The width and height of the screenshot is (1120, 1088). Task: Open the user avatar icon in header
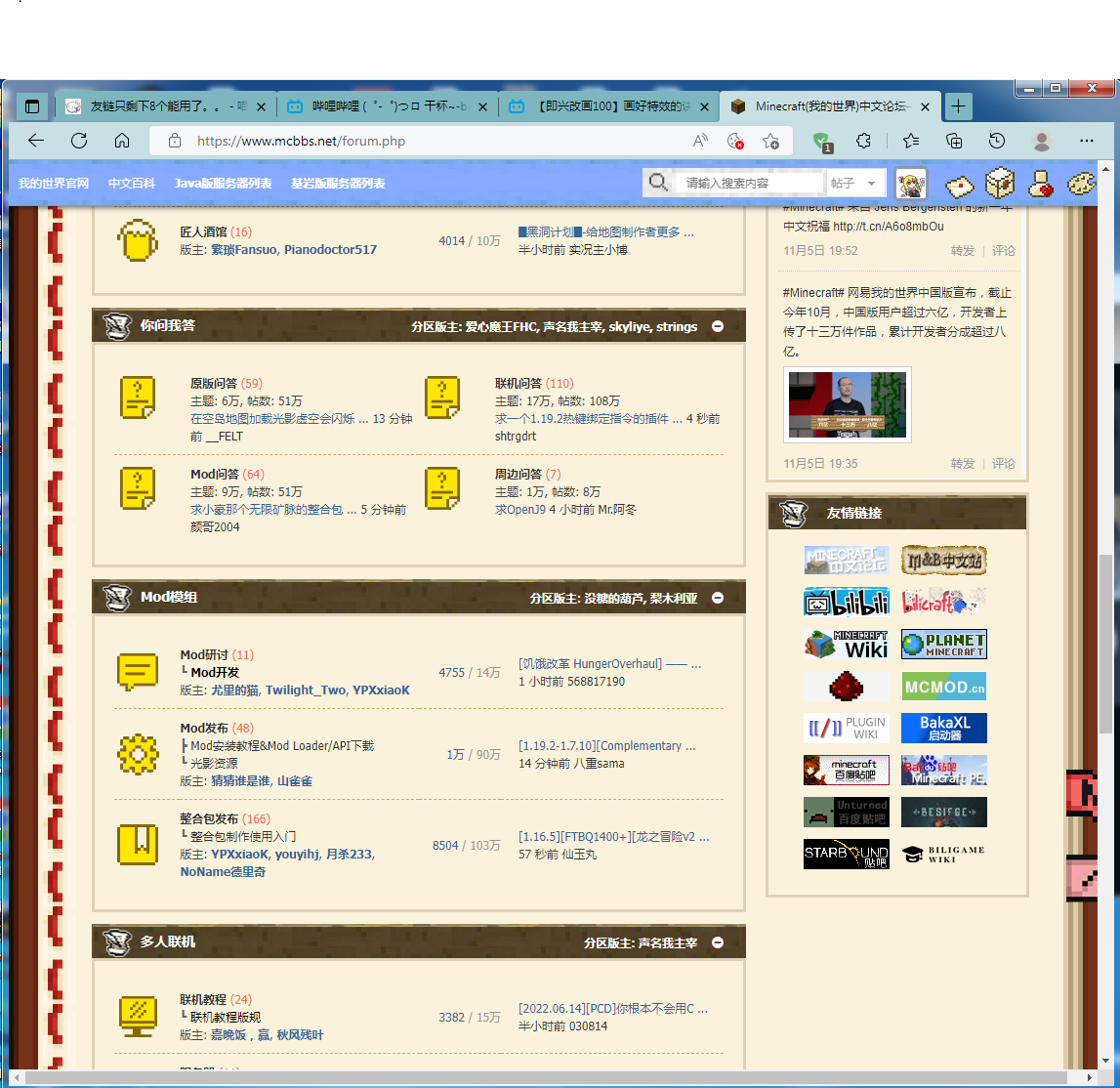point(911,184)
